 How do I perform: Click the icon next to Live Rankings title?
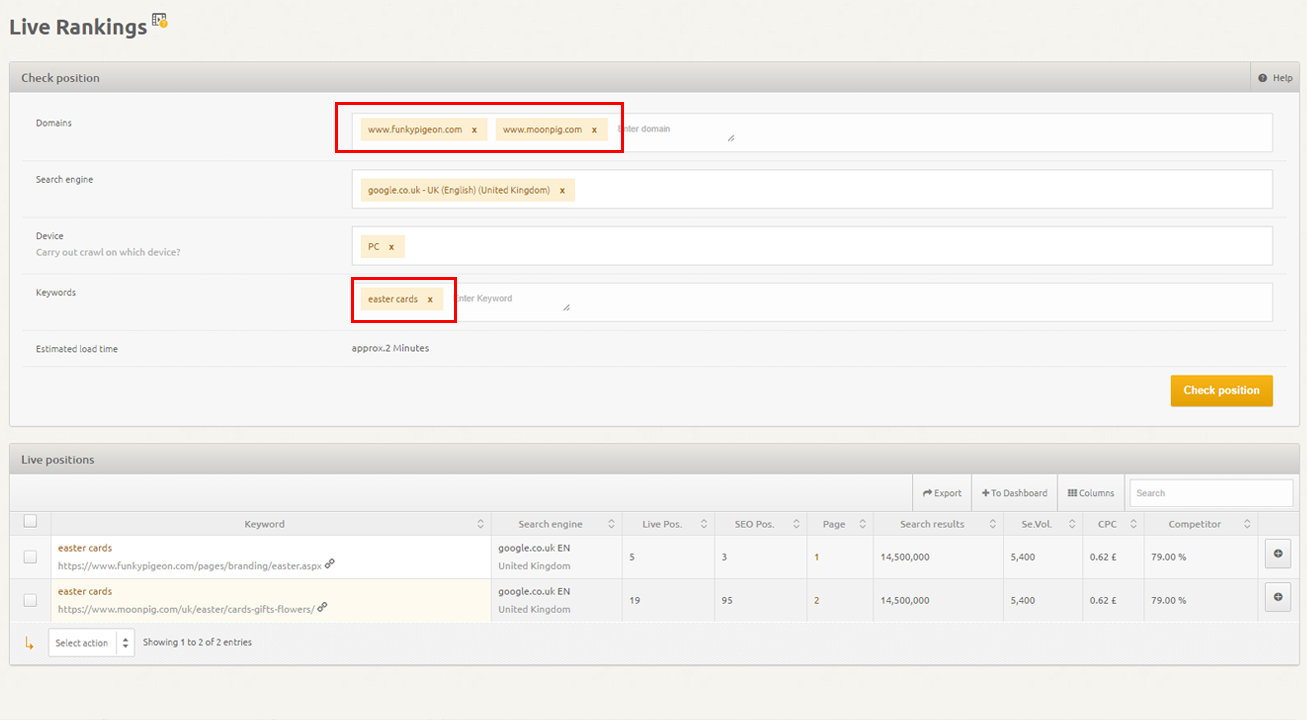tap(160, 20)
